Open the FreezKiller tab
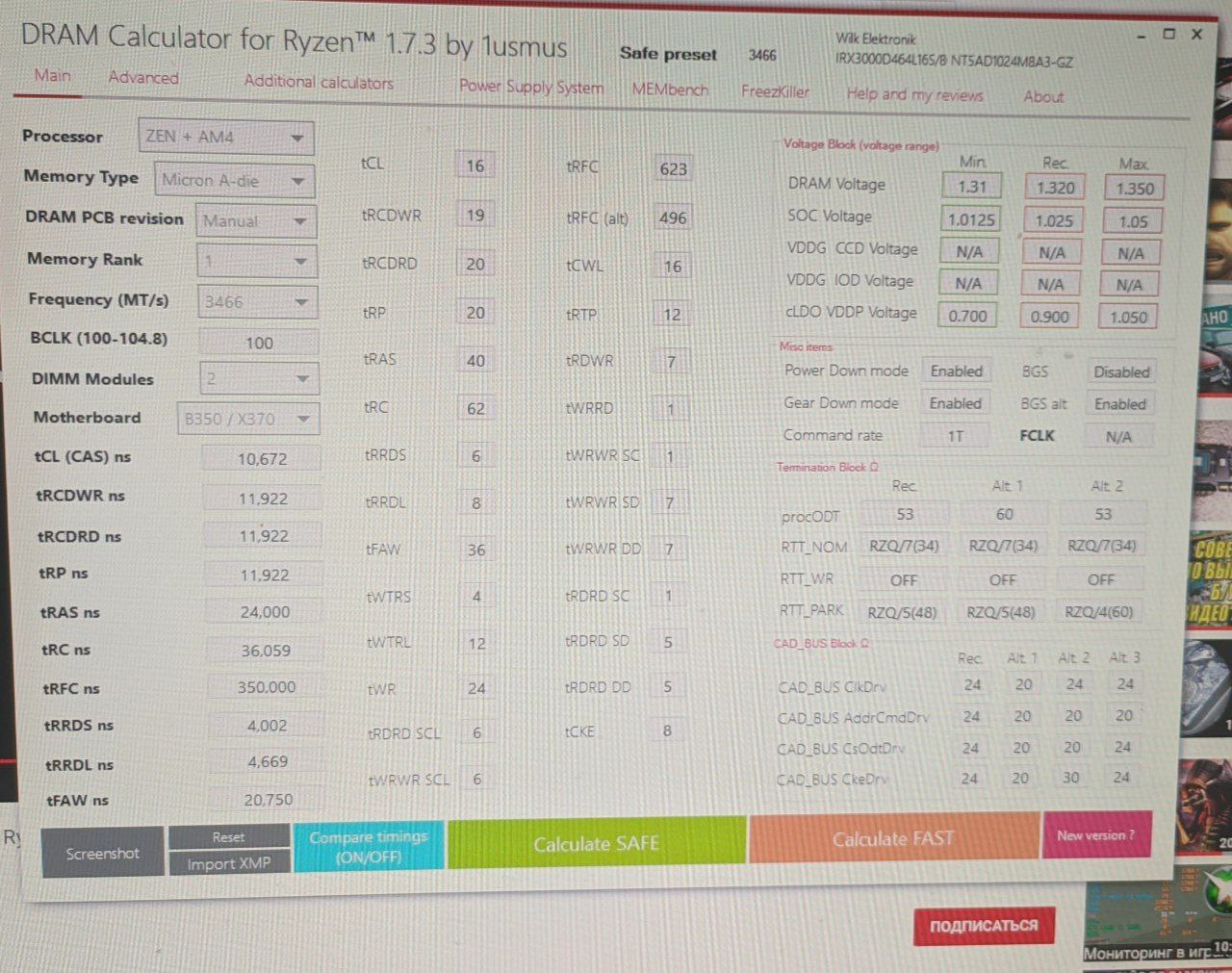 point(775,91)
